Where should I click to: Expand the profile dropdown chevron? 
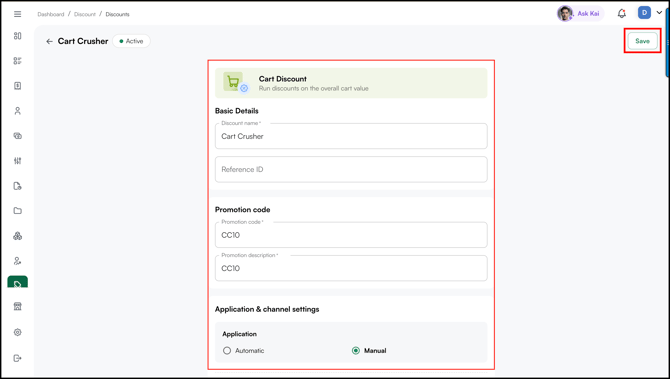click(x=659, y=13)
